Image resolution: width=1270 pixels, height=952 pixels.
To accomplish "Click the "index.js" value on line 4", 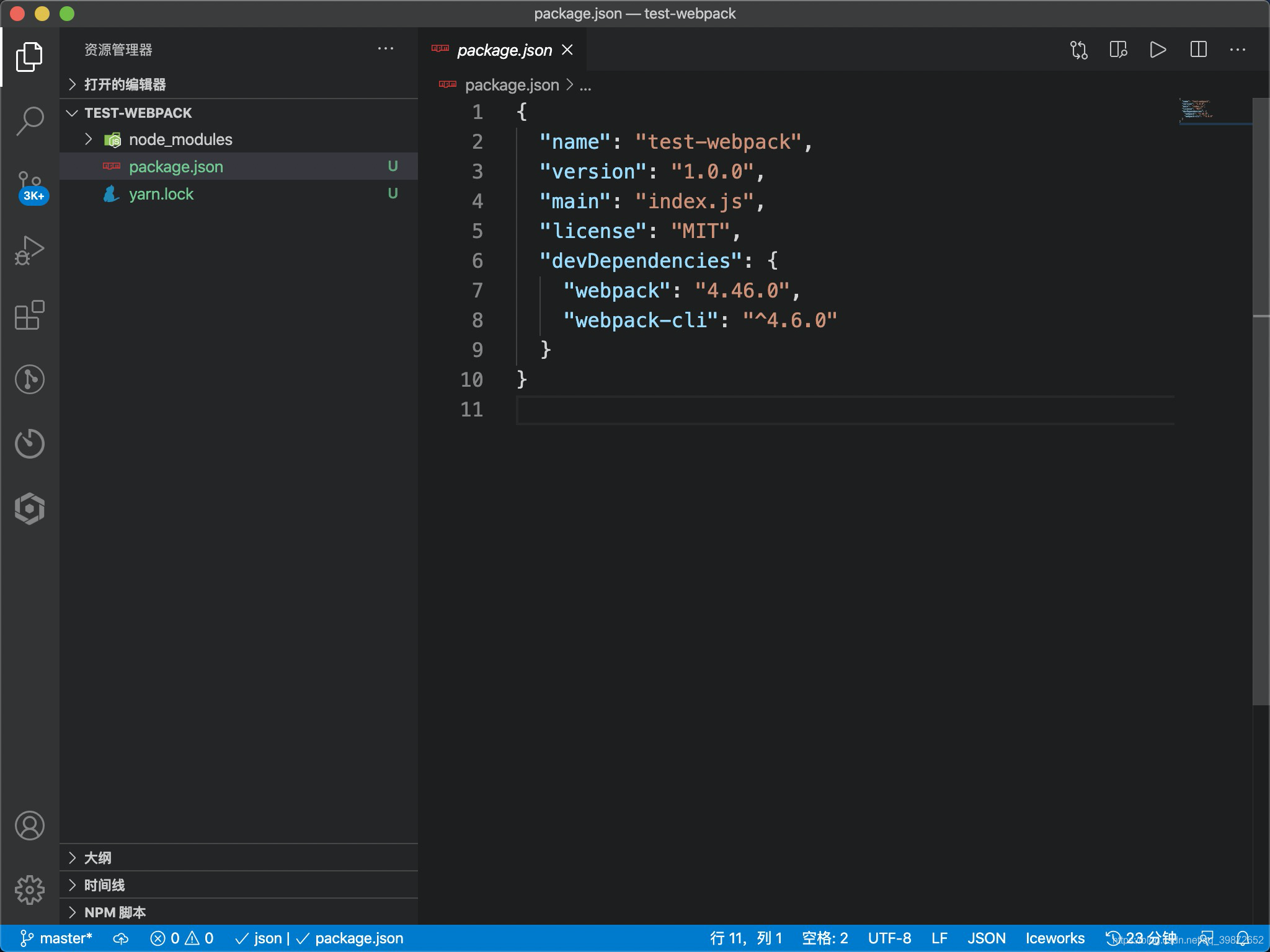I will [695, 201].
